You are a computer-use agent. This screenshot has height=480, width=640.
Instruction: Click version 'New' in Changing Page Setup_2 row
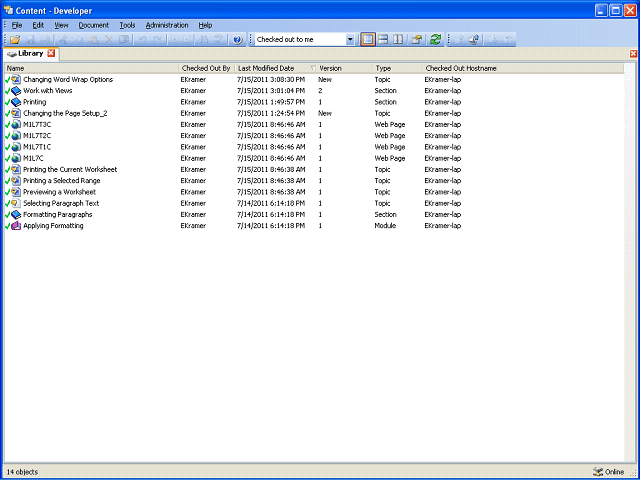point(325,113)
